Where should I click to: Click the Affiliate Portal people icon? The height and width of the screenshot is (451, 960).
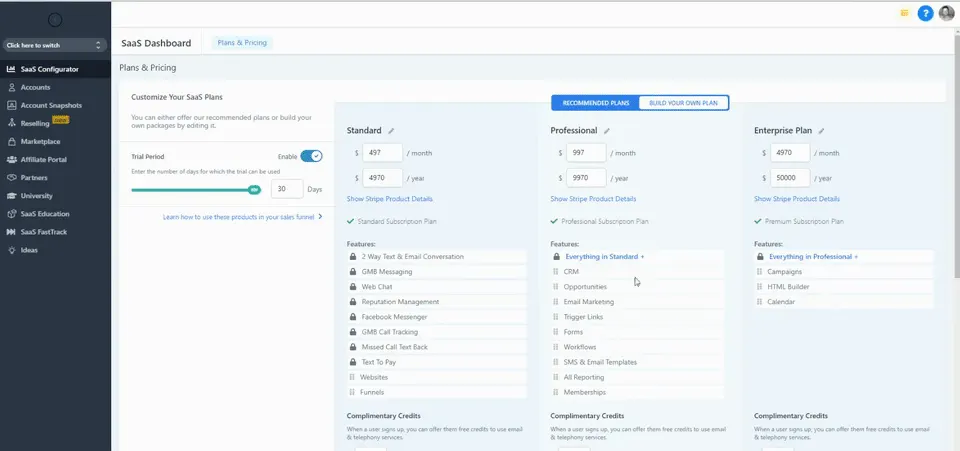11,160
